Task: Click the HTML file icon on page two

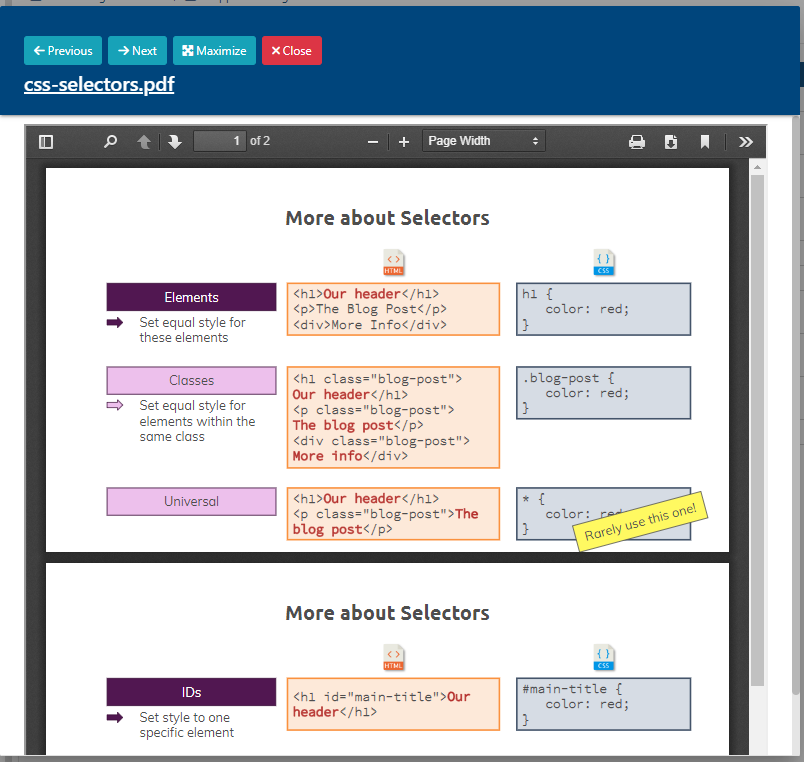Action: [394, 657]
